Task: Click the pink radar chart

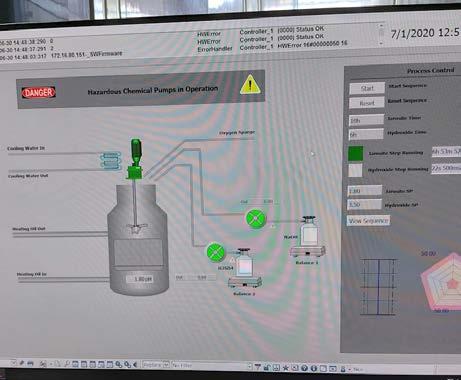Action: [442, 283]
